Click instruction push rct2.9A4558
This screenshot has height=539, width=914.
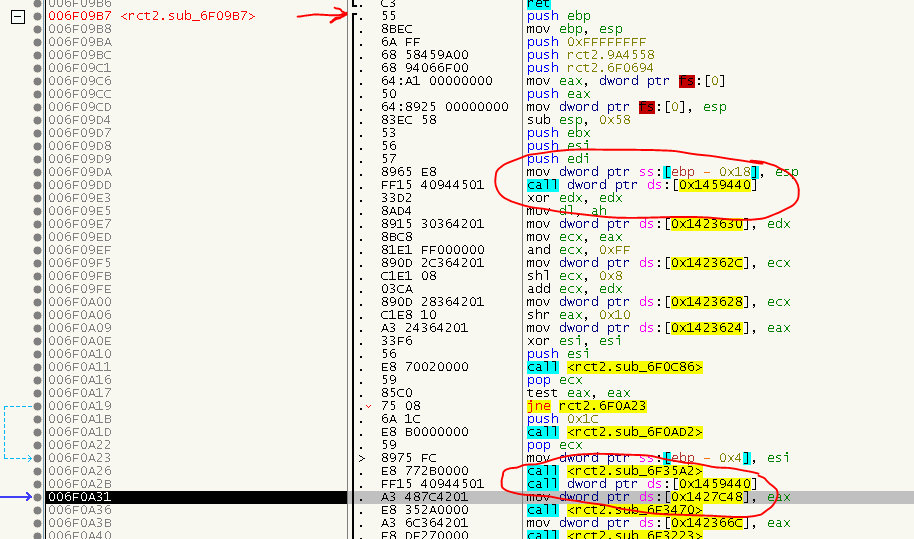click(x=590, y=55)
